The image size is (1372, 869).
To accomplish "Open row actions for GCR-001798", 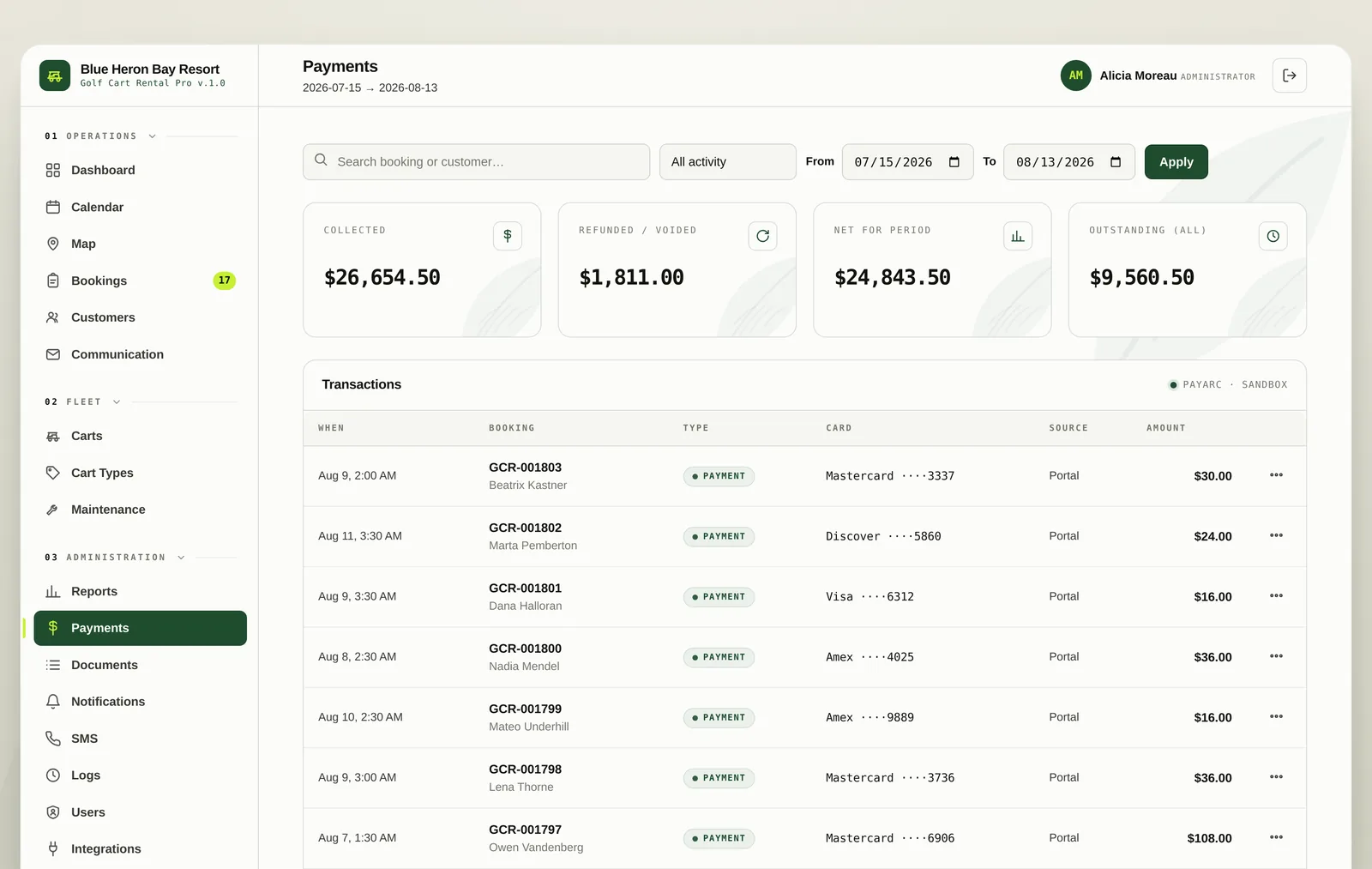I will 1276,777.
